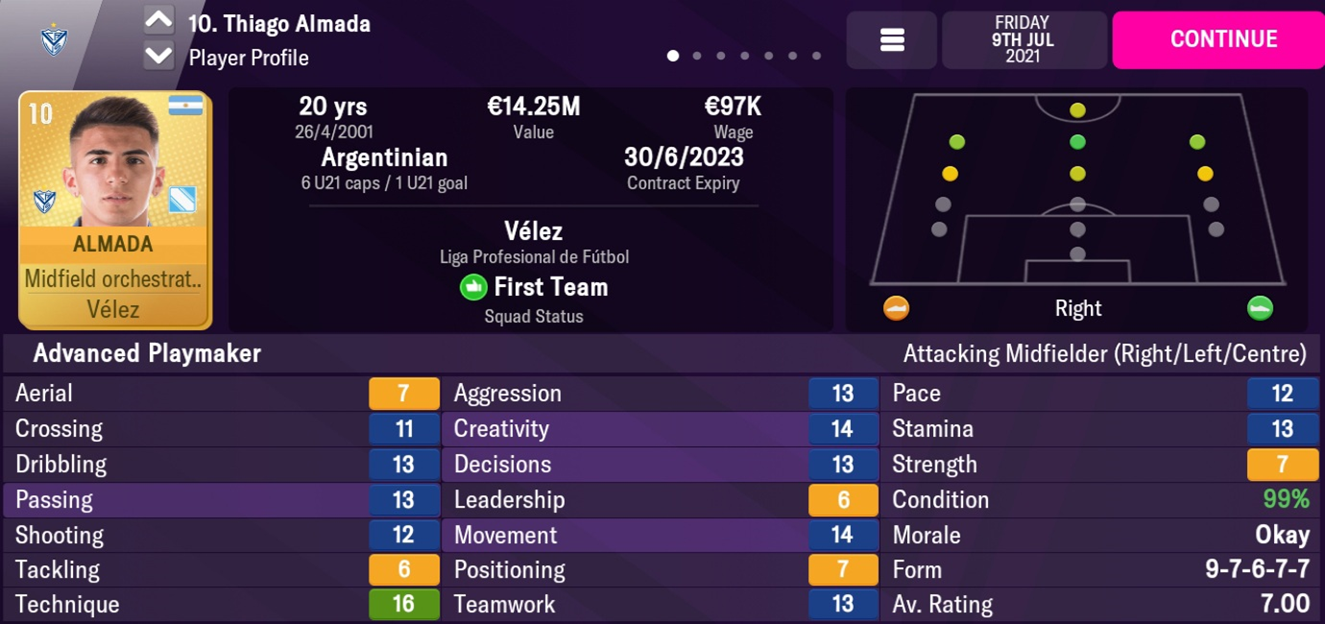Click the Contract Expiry date 30/6/2023
The image size is (1325, 624).
click(x=683, y=157)
